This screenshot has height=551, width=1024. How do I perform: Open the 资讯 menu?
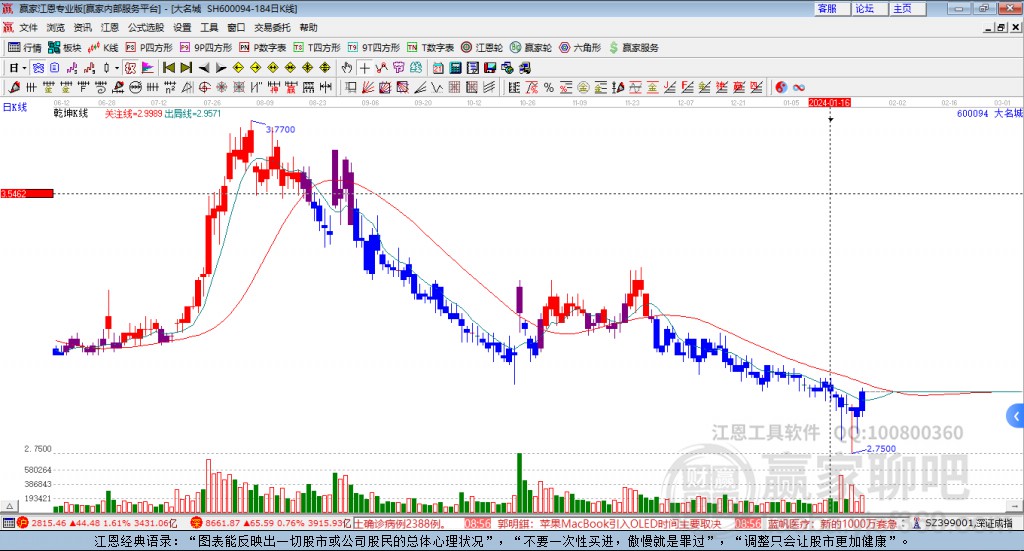click(x=82, y=27)
